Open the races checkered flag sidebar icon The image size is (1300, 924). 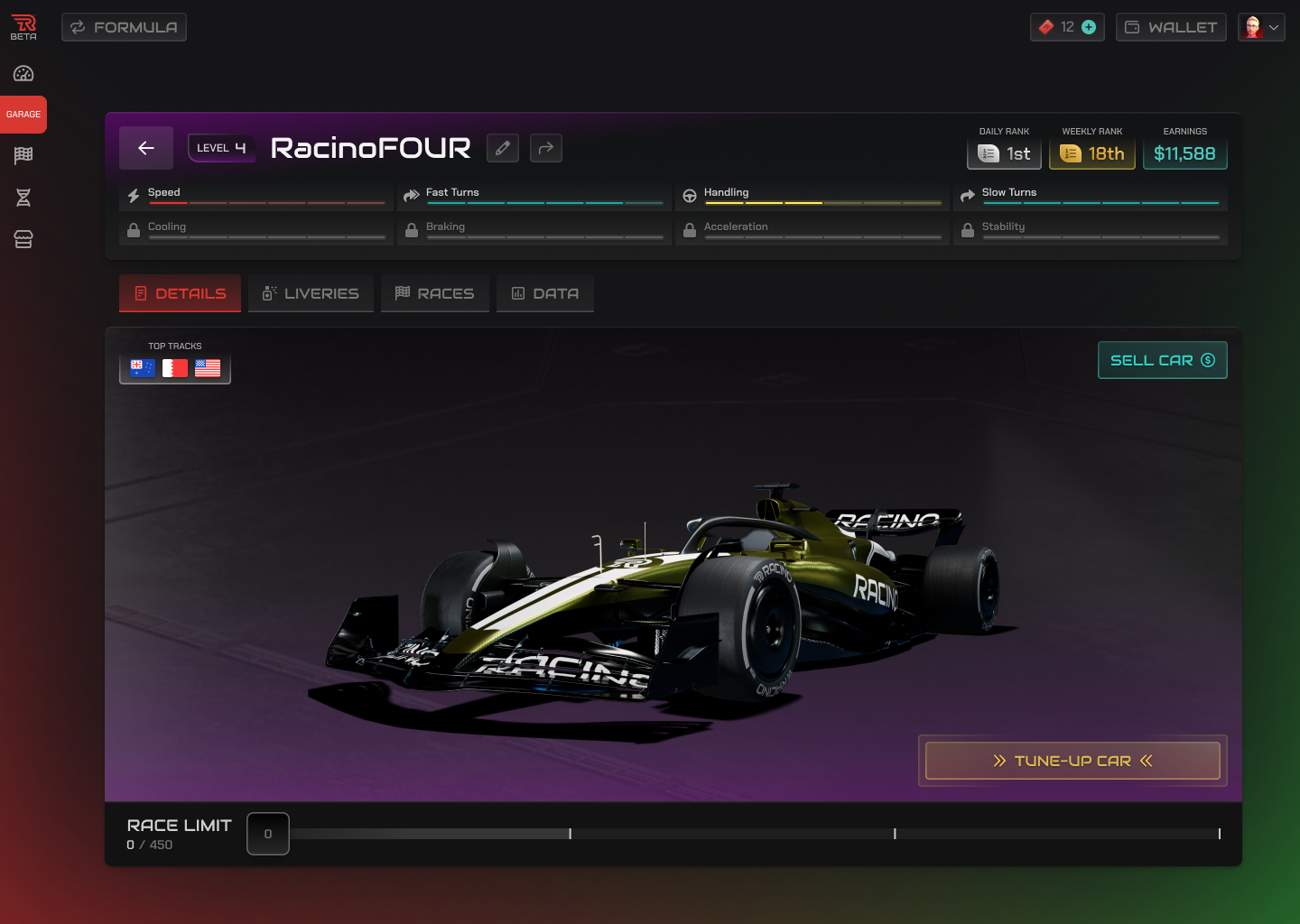(x=23, y=155)
